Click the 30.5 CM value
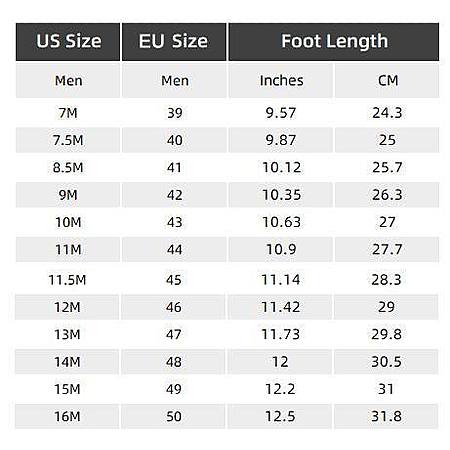Screen dimensions: 450x450 (386, 362)
